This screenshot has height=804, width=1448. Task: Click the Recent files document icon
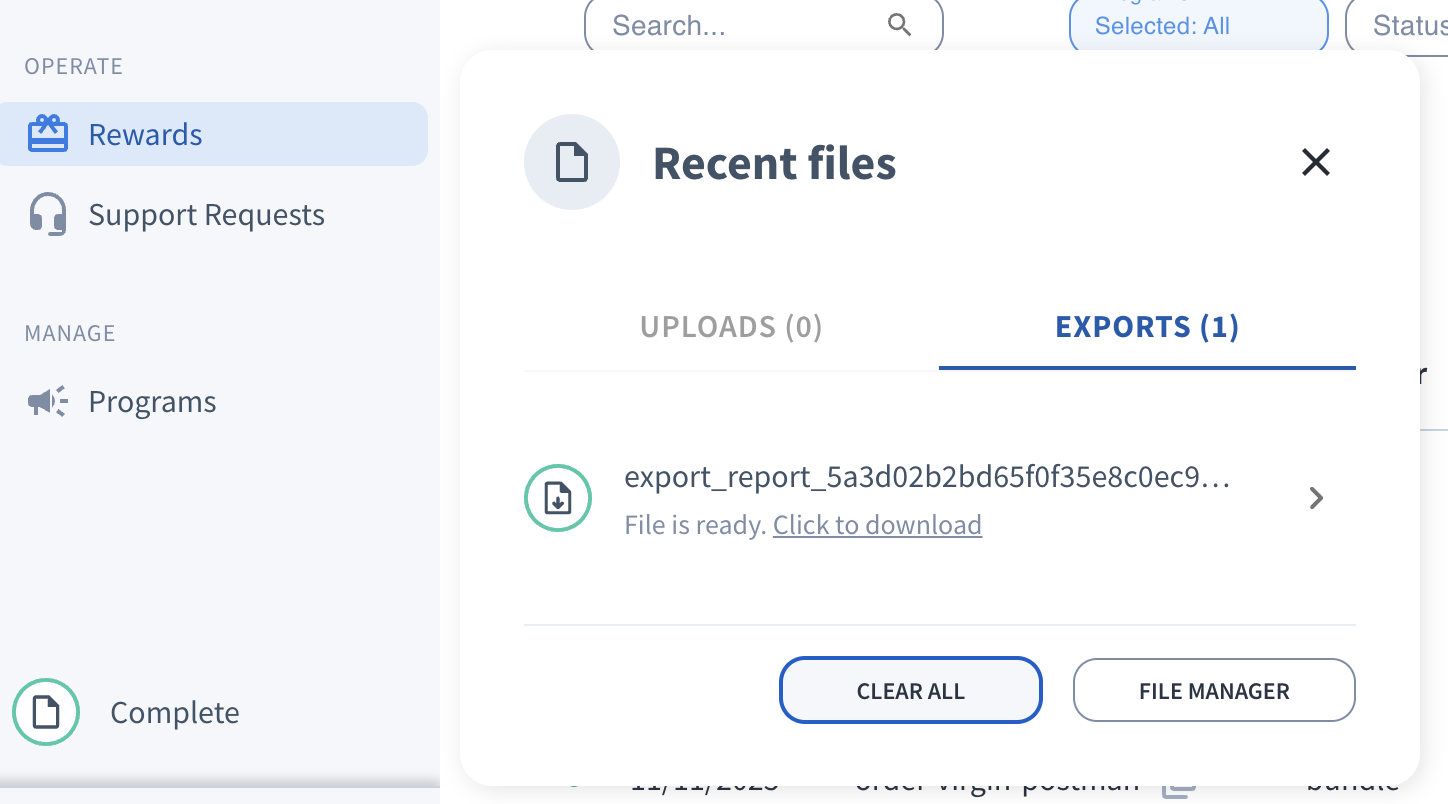(572, 162)
